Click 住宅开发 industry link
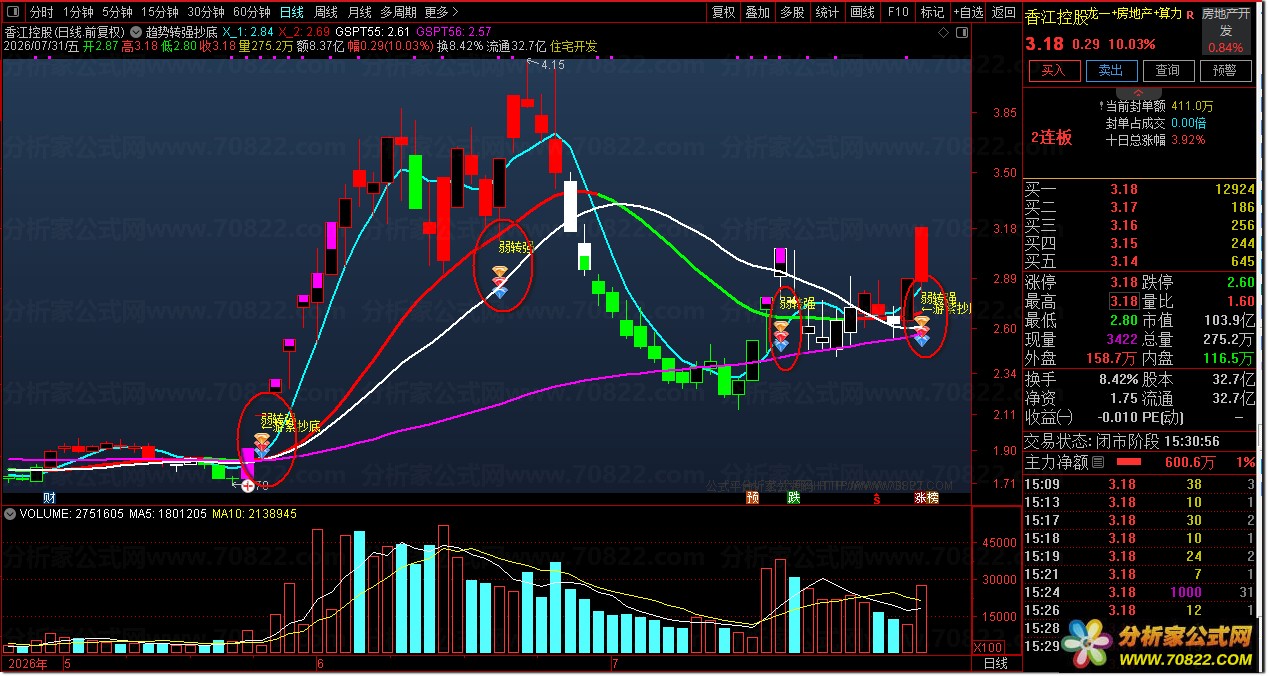This screenshot has width=1269, height=676. 574,46
